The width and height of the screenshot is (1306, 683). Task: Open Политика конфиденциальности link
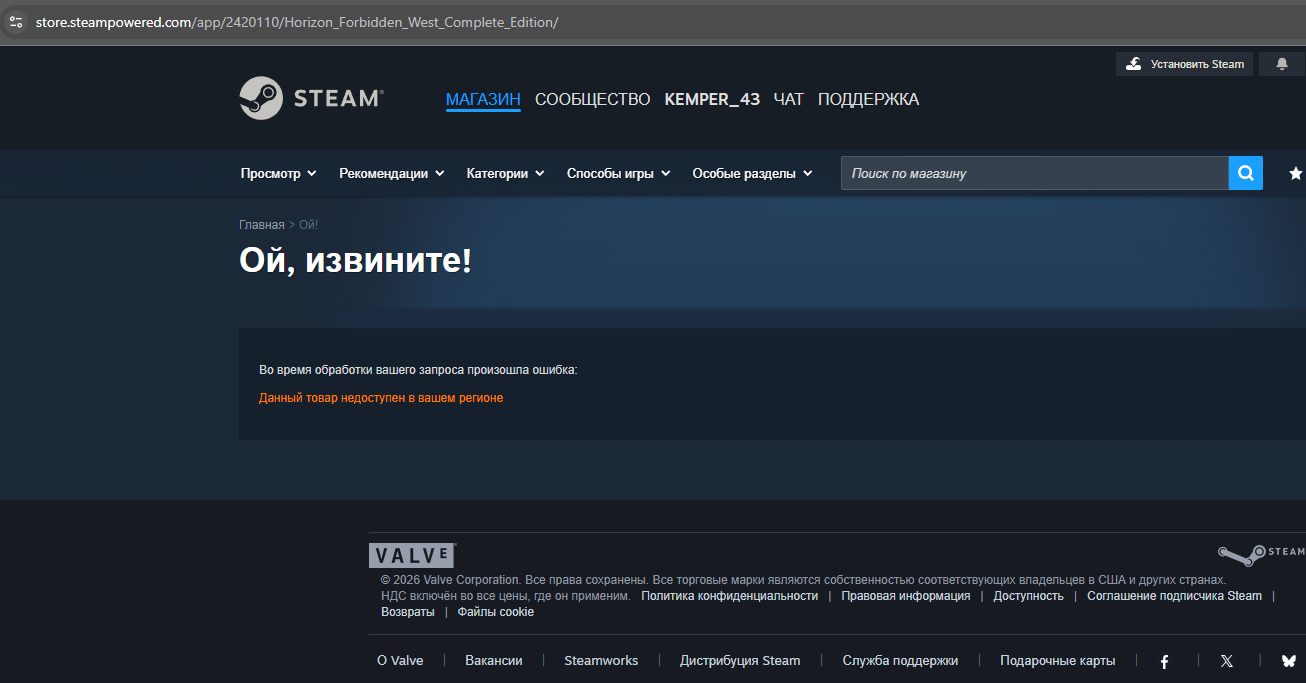729,596
